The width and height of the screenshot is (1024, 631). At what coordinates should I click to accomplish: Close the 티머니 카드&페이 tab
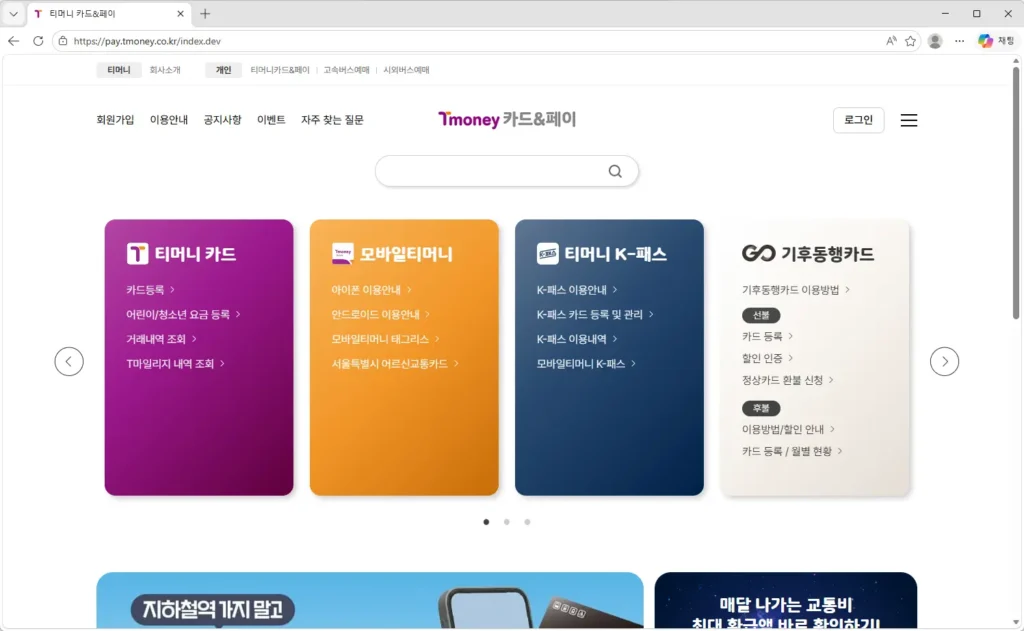180,14
